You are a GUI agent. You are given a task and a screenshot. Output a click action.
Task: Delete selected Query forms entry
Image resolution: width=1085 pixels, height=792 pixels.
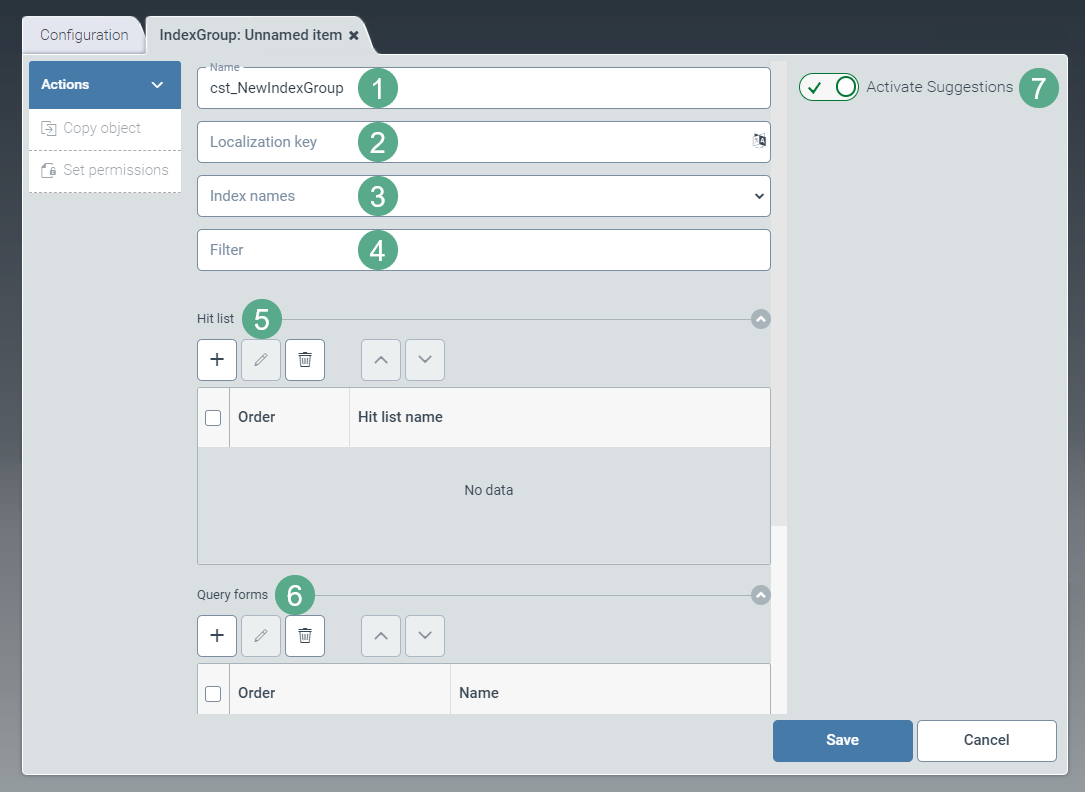305,636
